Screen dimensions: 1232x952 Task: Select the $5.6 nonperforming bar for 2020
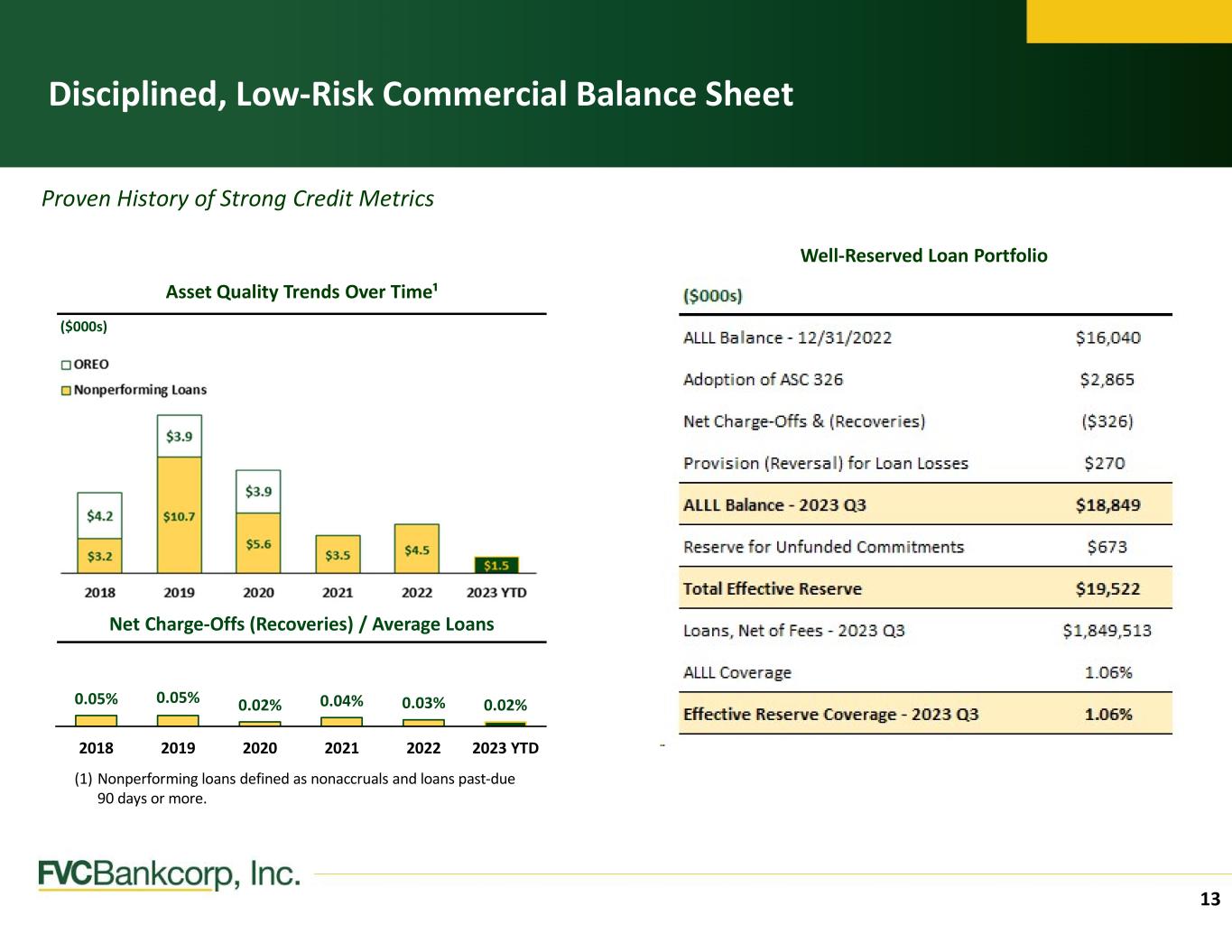click(x=258, y=543)
